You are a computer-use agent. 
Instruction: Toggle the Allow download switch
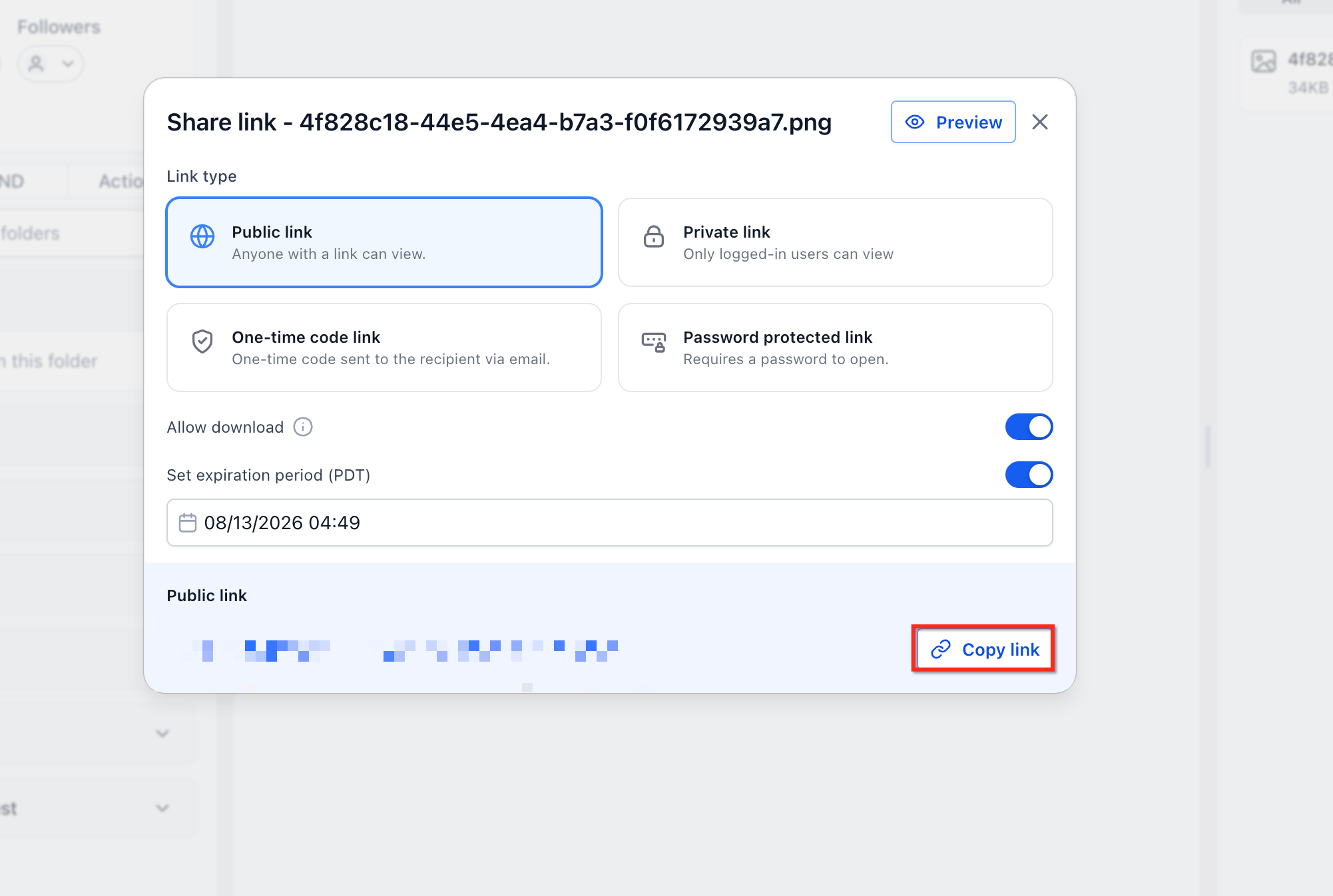pos(1029,427)
